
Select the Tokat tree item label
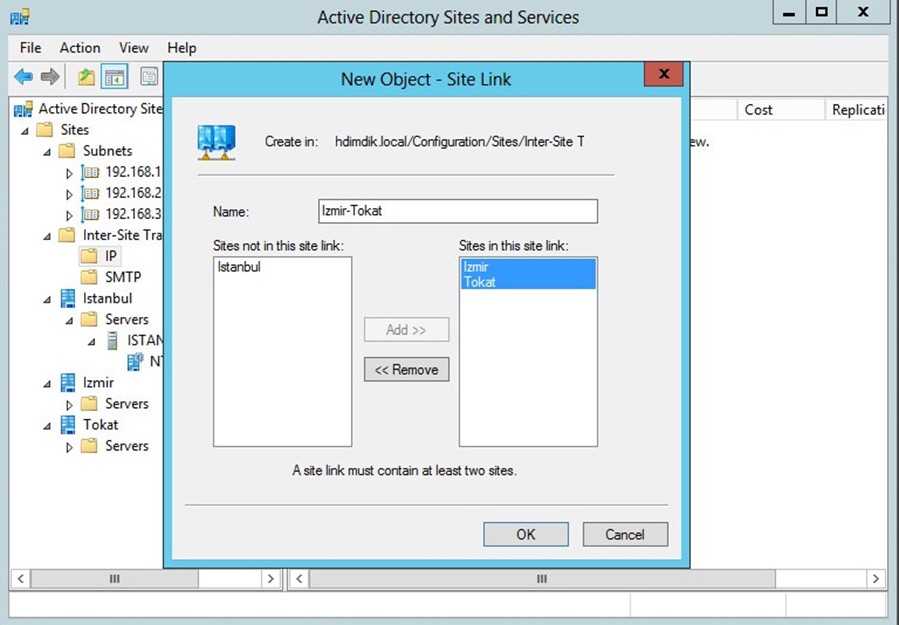coord(100,424)
